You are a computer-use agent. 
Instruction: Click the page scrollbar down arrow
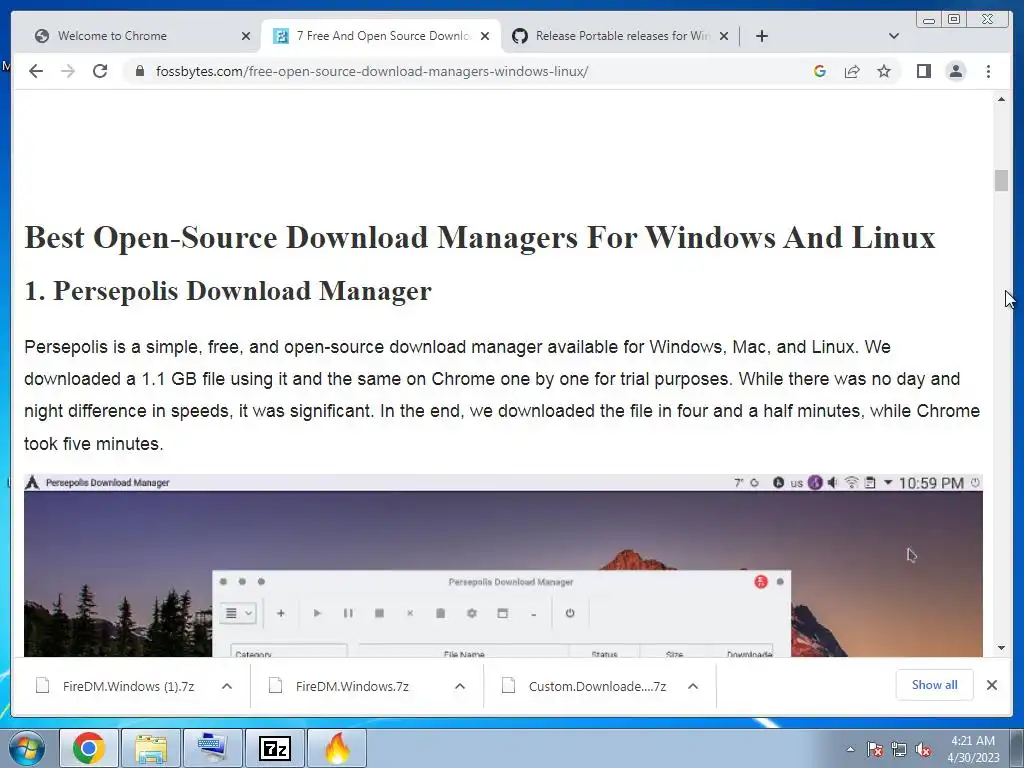[1001, 648]
